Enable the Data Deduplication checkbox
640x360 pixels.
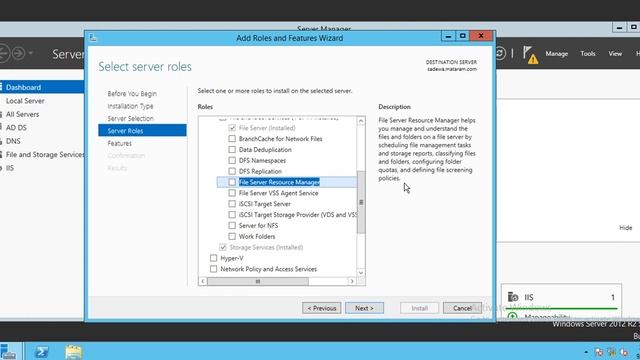point(232,149)
